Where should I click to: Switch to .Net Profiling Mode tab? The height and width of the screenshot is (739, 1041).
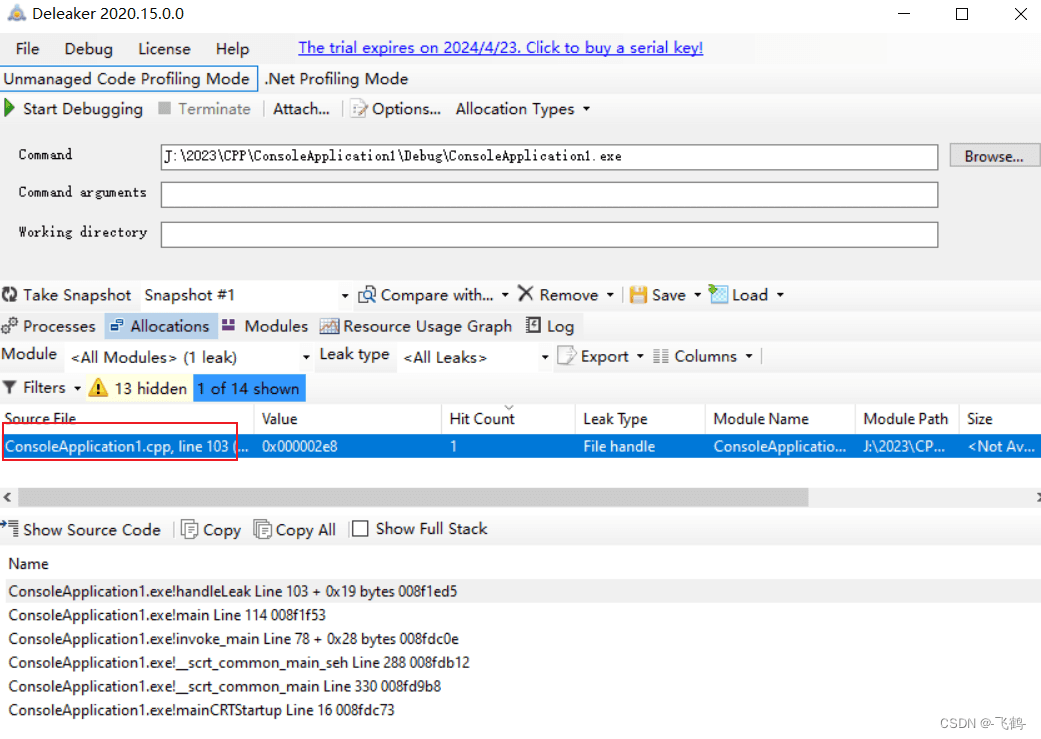[336, 78]
